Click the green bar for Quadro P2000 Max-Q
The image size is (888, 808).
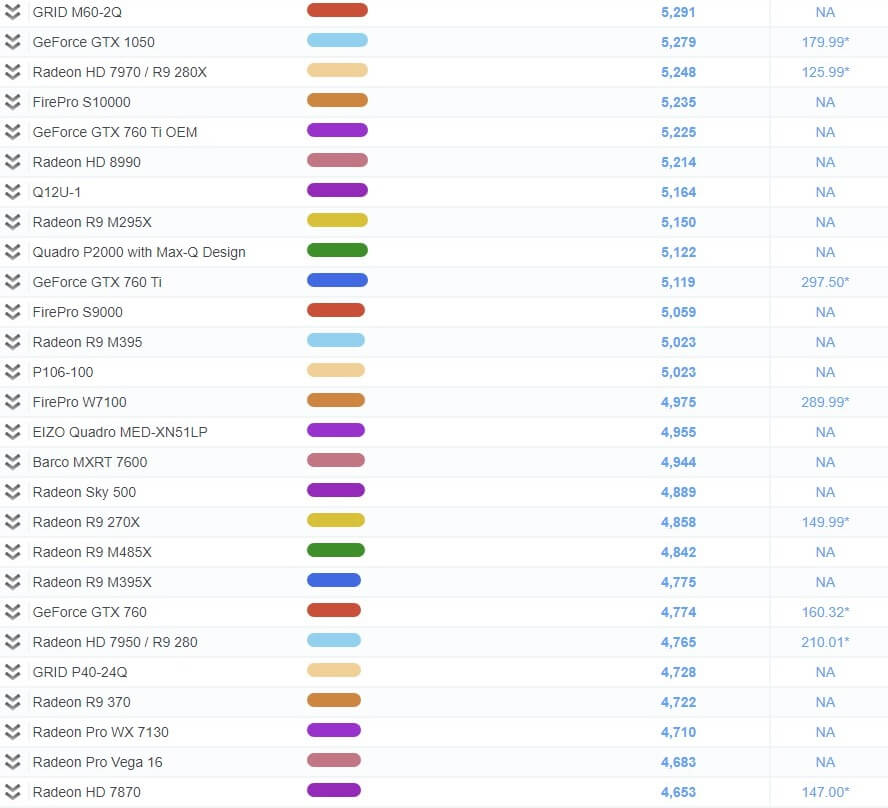pyautogui.click(x=338, y=250)
